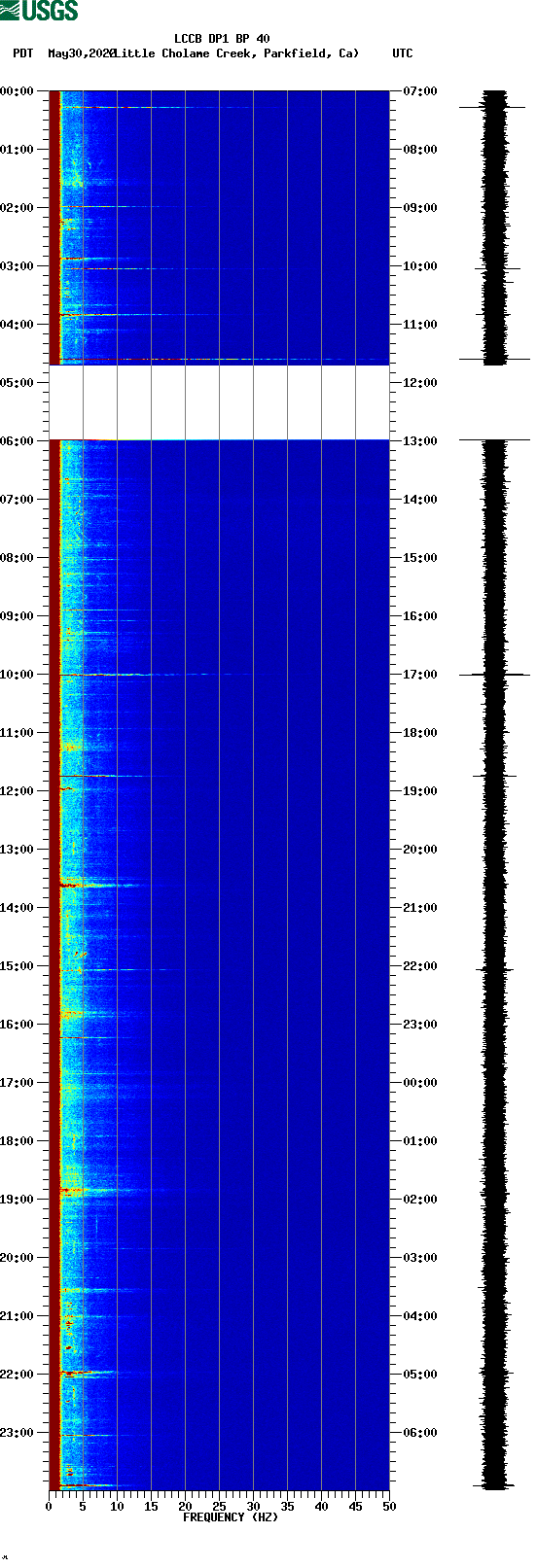Viewport: 537px width, 1568px height.
Task: Click the 02:00 label on the PDT axis
Action: click(18, 208)
